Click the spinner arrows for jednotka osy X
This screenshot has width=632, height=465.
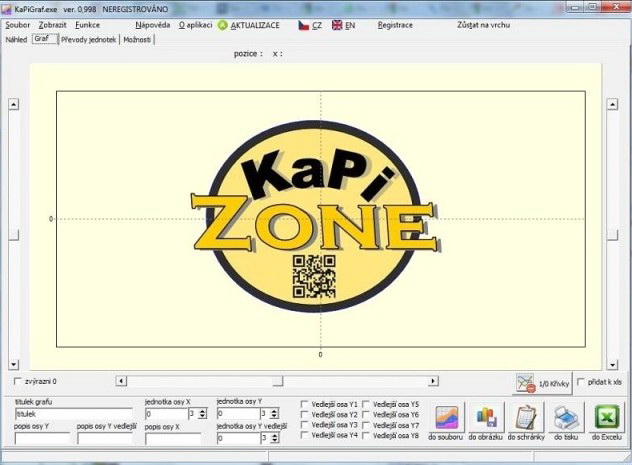pos(203,413)
